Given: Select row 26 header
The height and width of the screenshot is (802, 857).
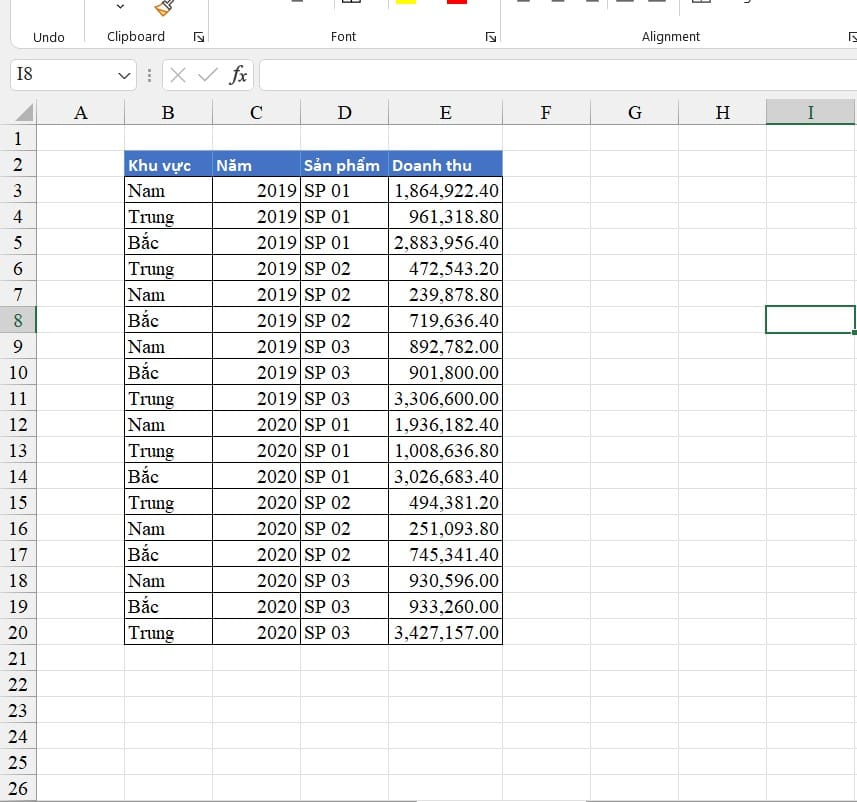Looking at the screenshot, I should pyautogui.click(x=18, y=788).
